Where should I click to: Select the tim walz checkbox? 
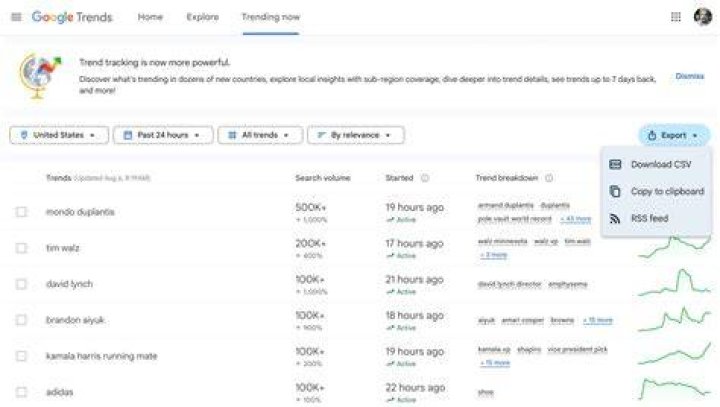click(21, 248)
